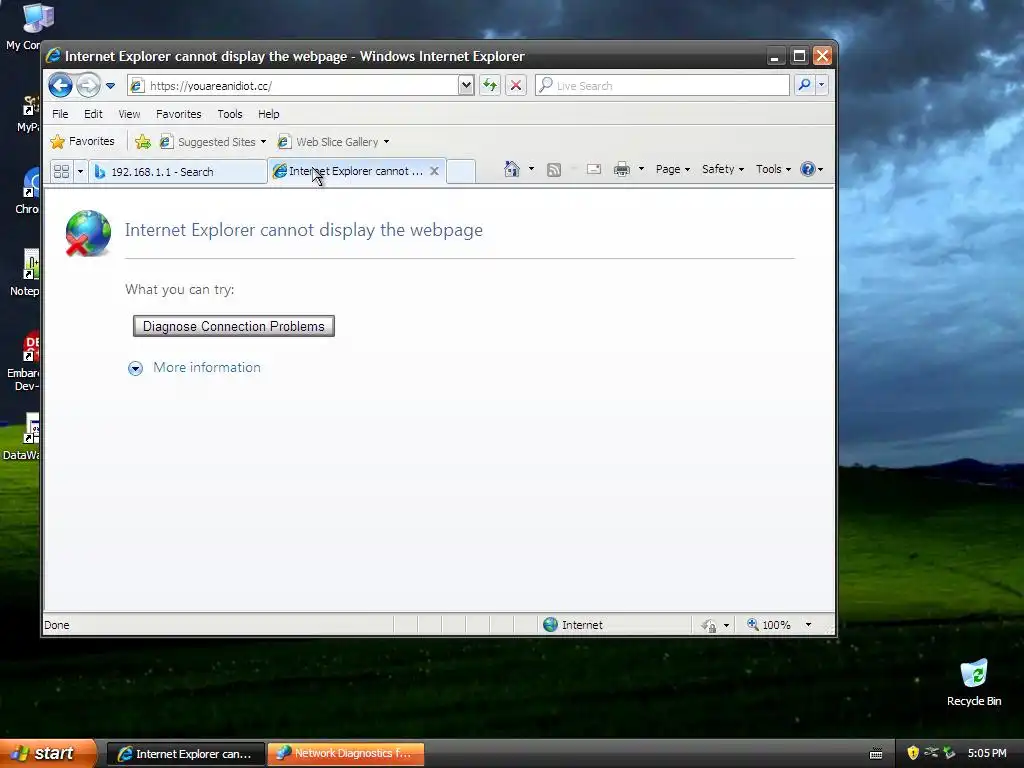Open the Tools menu in menu bar
Image resolution: width=1024 pixels, height=768 pixels.
tap(230, 114)
